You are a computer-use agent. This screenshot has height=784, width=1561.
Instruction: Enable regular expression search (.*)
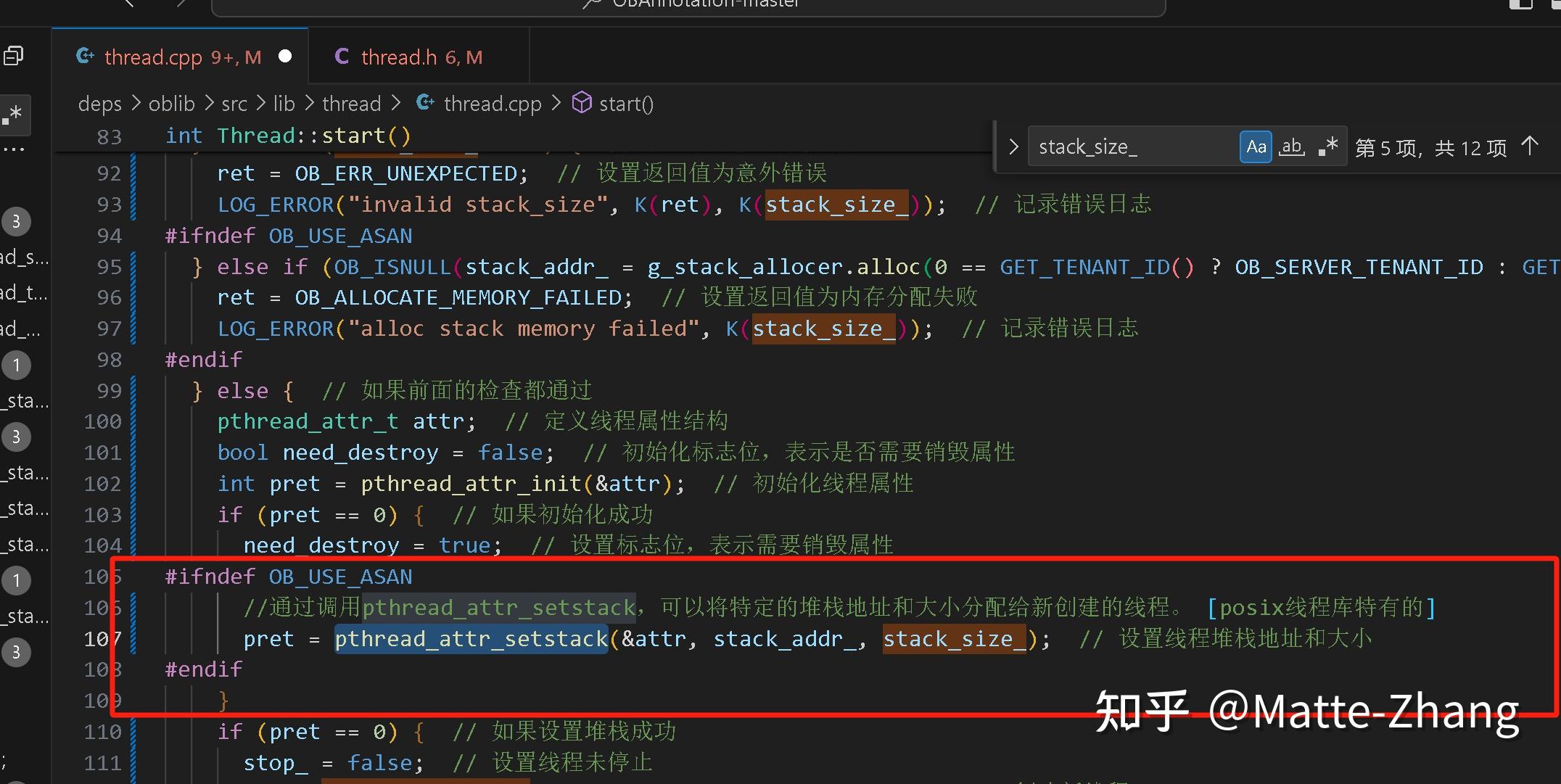click(1328, 146)
